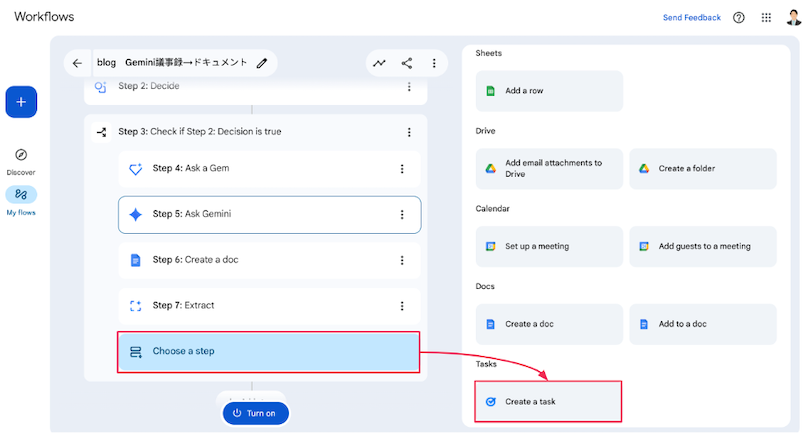Click the Tasks check icon on Create a task

click(491, 402)
